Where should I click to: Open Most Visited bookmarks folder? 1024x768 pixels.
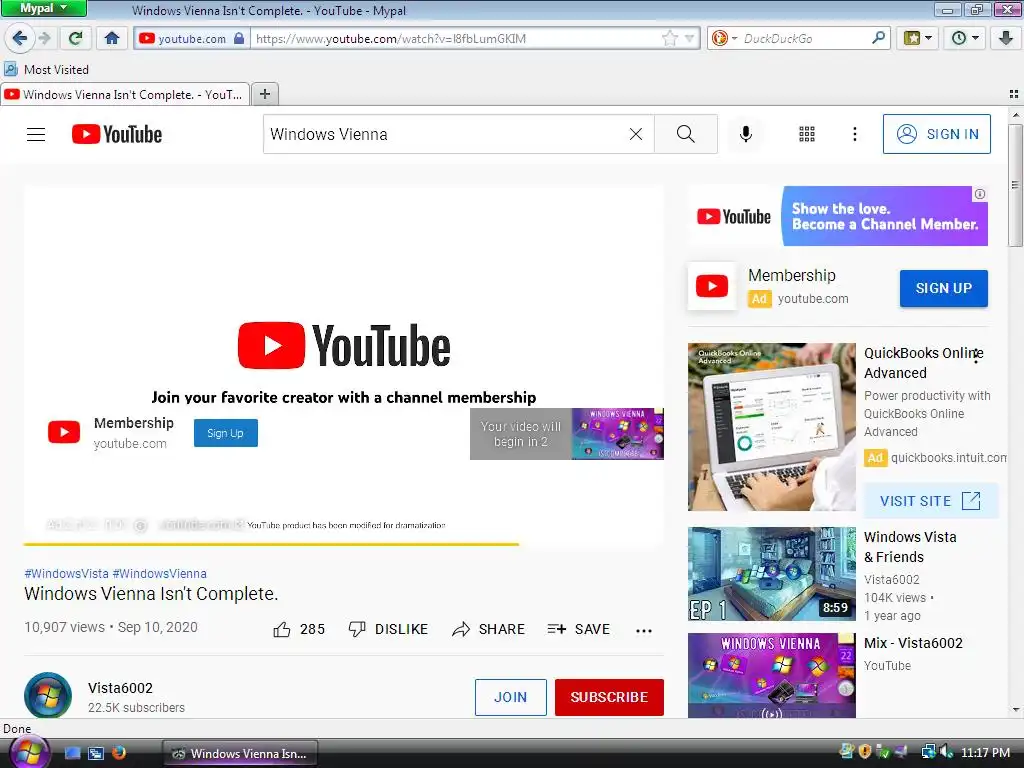[47, 69]
